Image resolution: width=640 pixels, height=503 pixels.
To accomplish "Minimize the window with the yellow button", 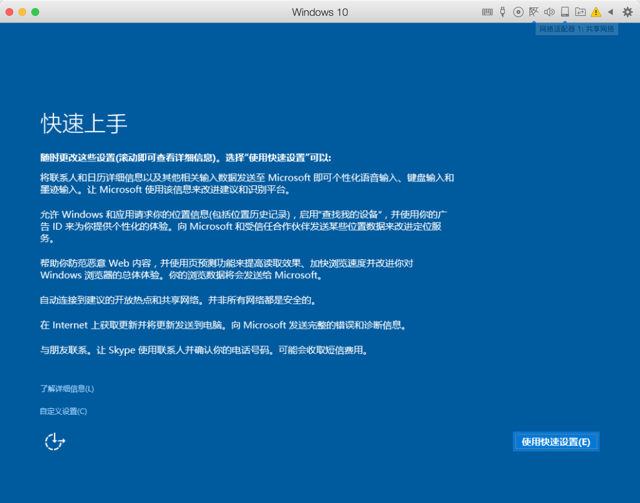I will click(x=22, y=12).
